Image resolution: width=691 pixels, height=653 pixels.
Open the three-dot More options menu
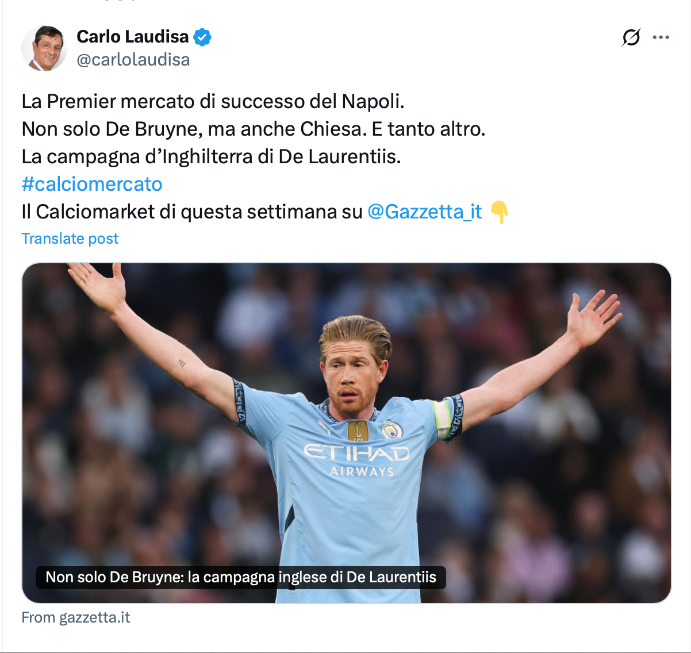[661, 37]
